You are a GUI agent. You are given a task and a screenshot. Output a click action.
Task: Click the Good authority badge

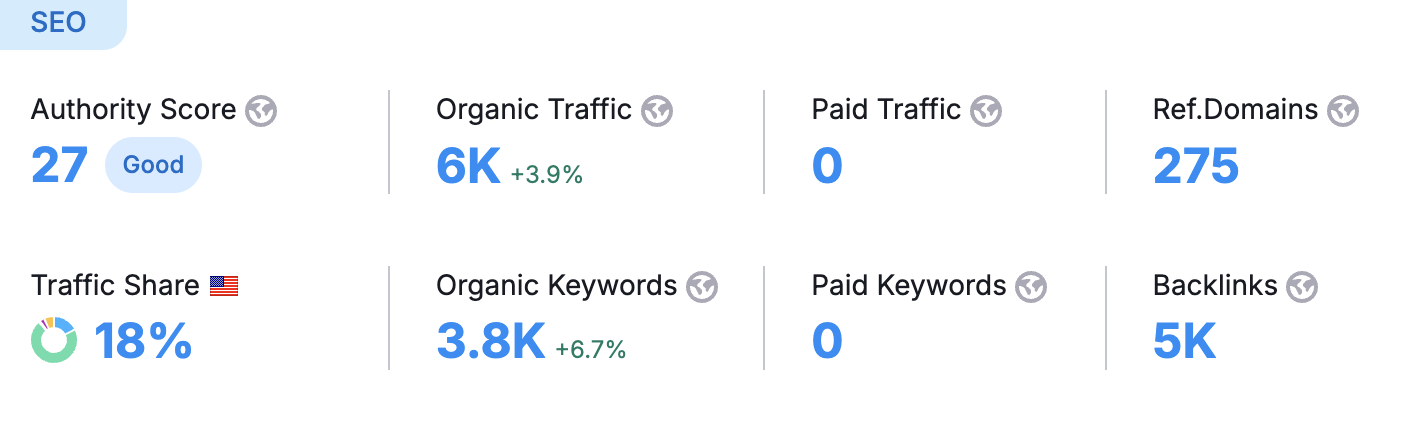[153, 165]
